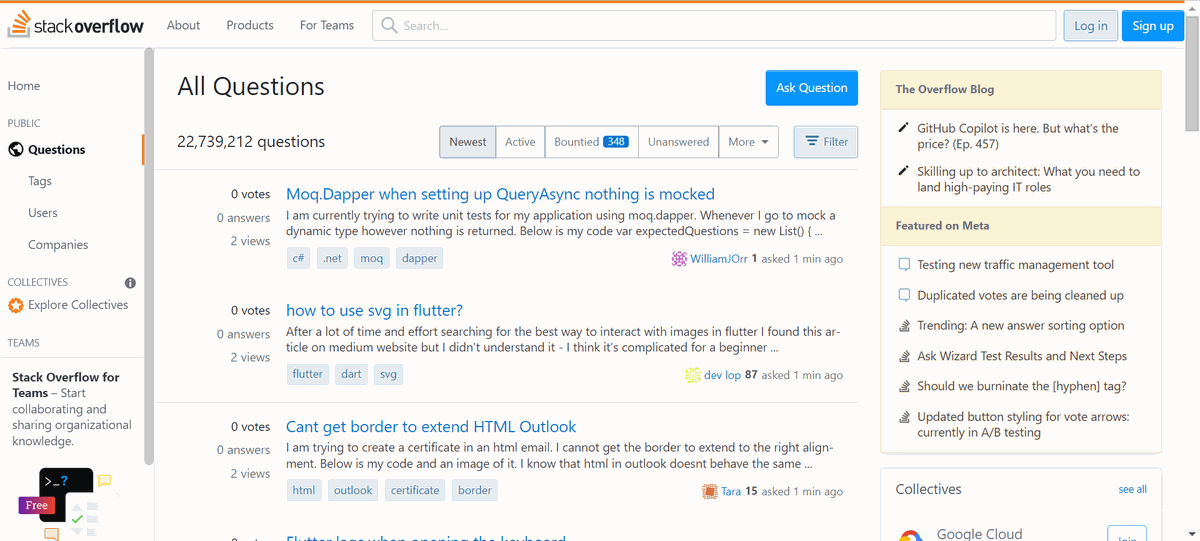
Task: Click Tara's avatar image
Action: coord(710,491)
